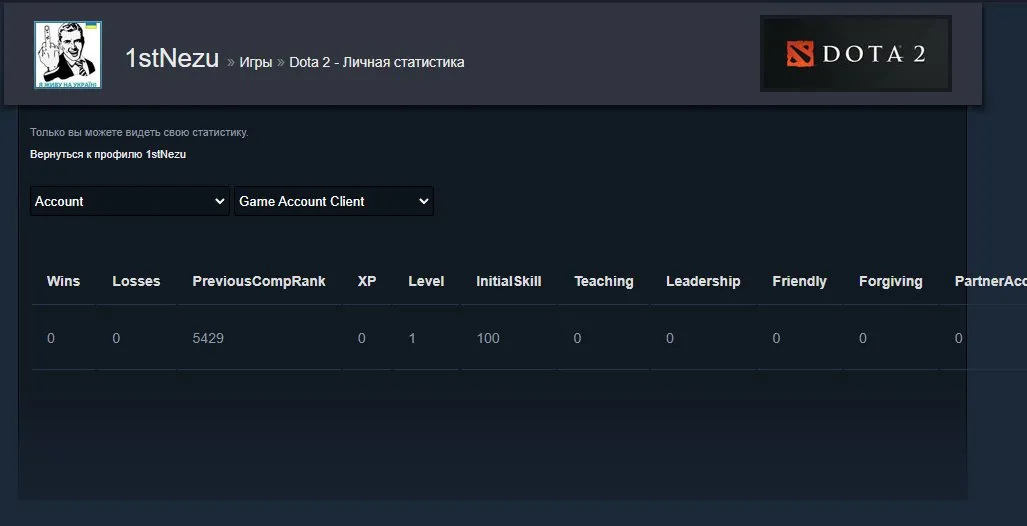The width and height of the screenshot is (1027, 526).
Task: Select the InitialSkill value 100
Action: point(488,339)
